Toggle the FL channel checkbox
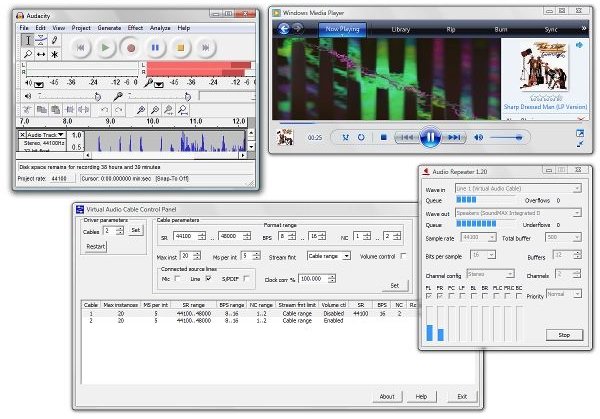This screenshot has height=419, width=600. point(429,296)
